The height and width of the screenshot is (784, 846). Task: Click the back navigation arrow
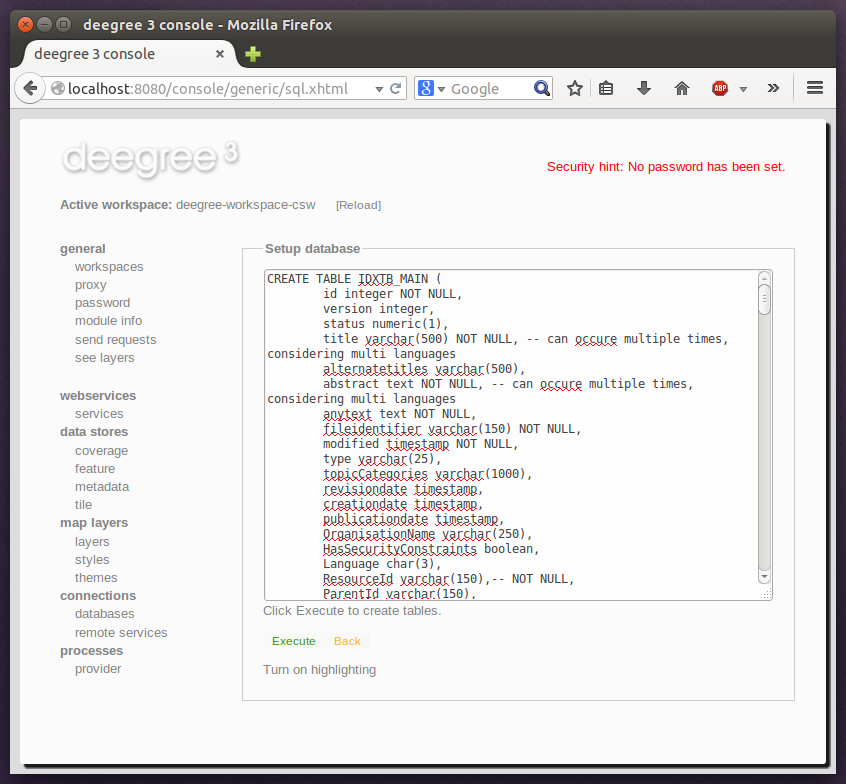(x=30, y=88)
